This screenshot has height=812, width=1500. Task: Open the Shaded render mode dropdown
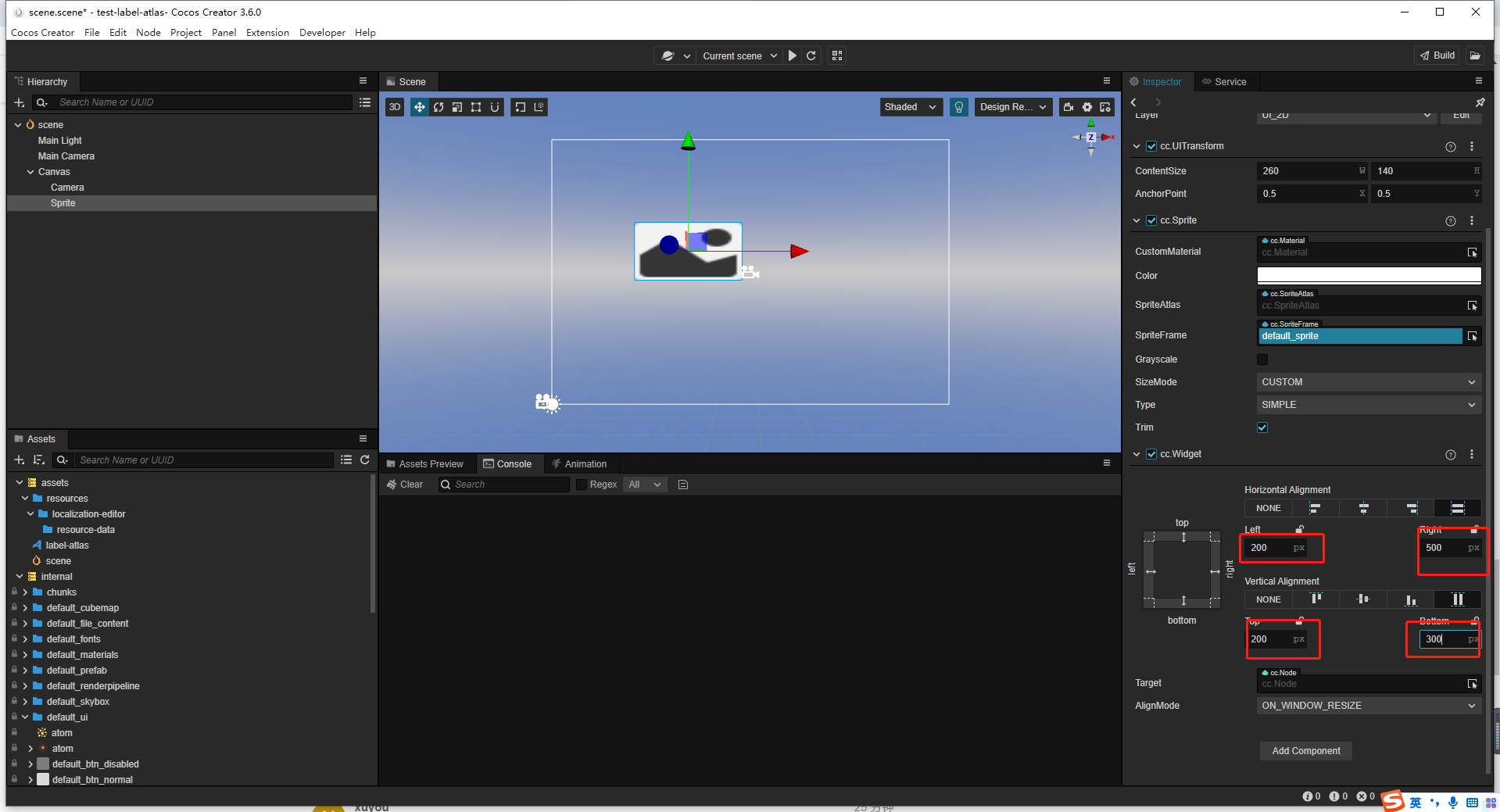(x=911, y=107)
